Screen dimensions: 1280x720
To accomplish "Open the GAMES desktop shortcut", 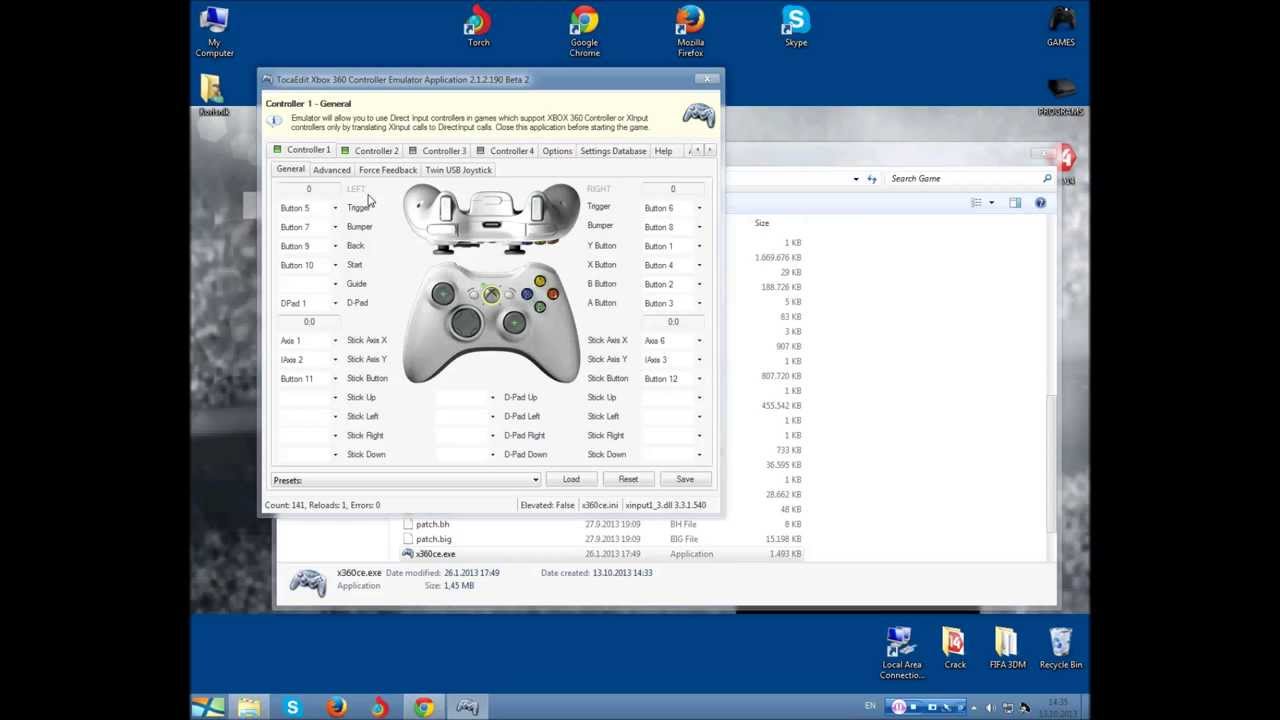I will pos(1061,27).
